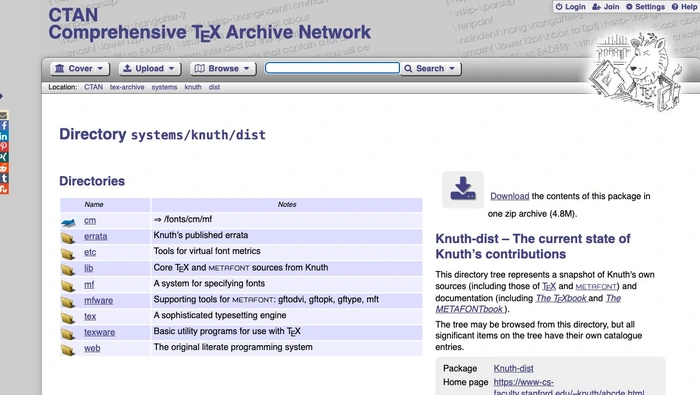
Task: Share on Tumblr via sidebar icon
Action: (x=4, y=178)
